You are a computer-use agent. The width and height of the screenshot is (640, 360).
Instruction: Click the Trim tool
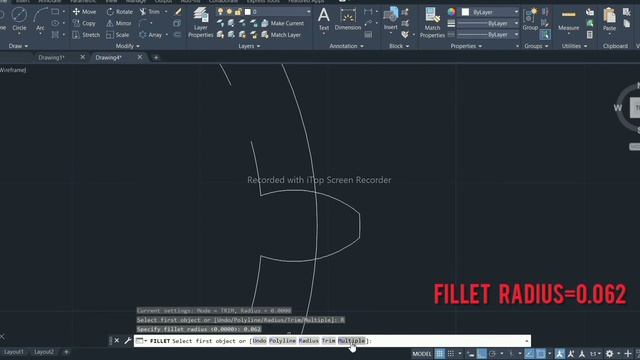(149, 12)
